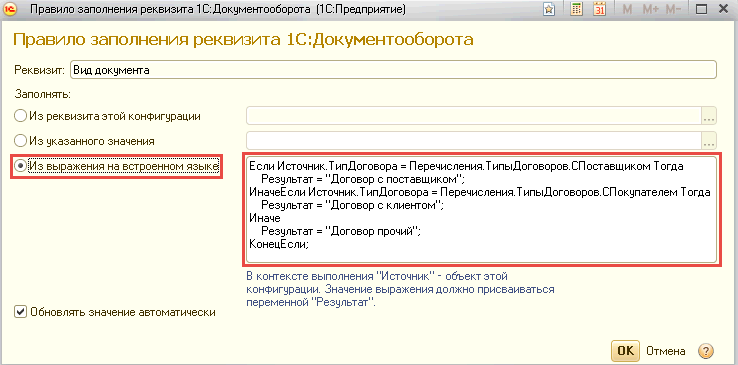
Task: Click into the expression code text area
Action: click(x=481, y=209)
